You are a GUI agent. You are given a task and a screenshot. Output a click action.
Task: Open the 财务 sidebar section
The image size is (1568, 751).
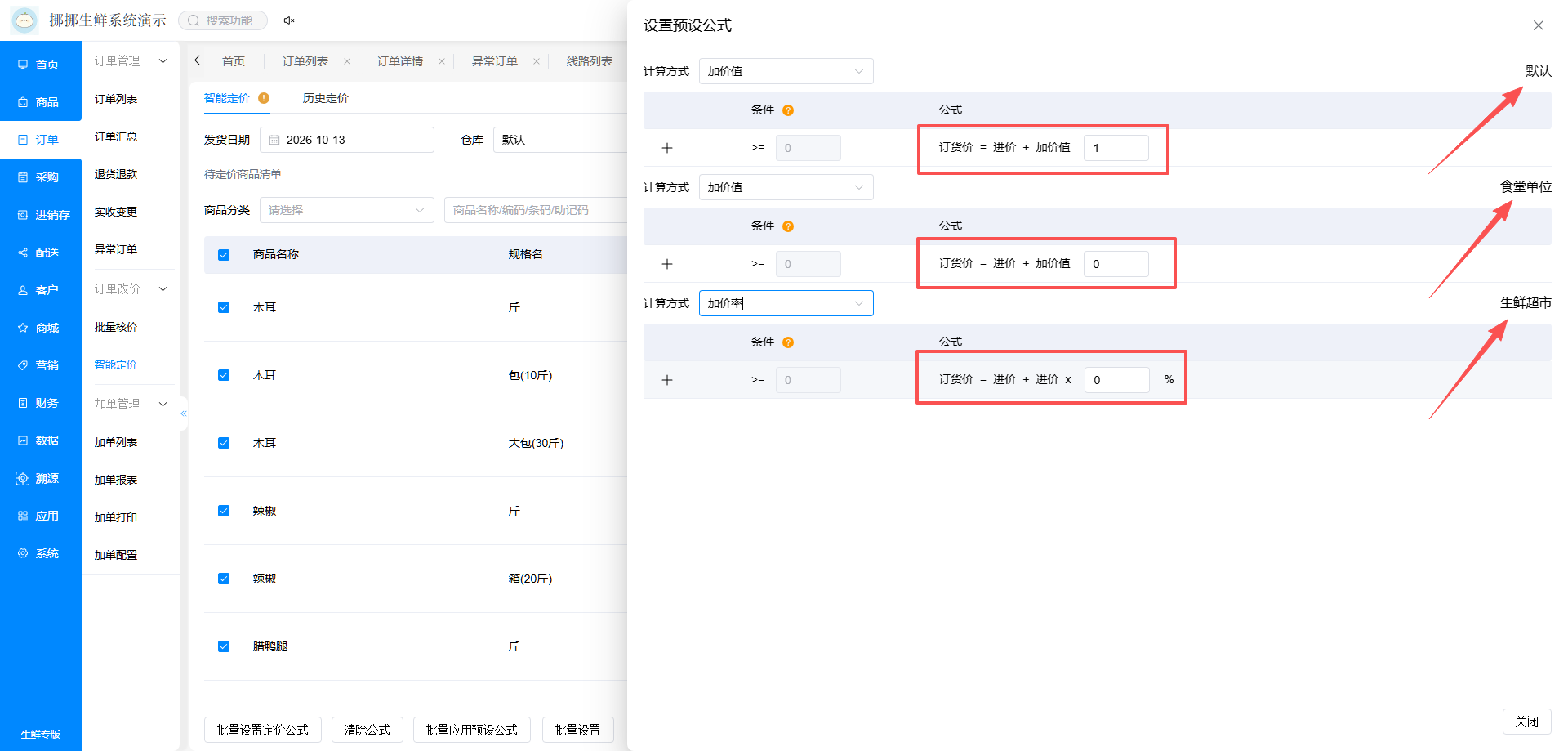click(40, 403)
